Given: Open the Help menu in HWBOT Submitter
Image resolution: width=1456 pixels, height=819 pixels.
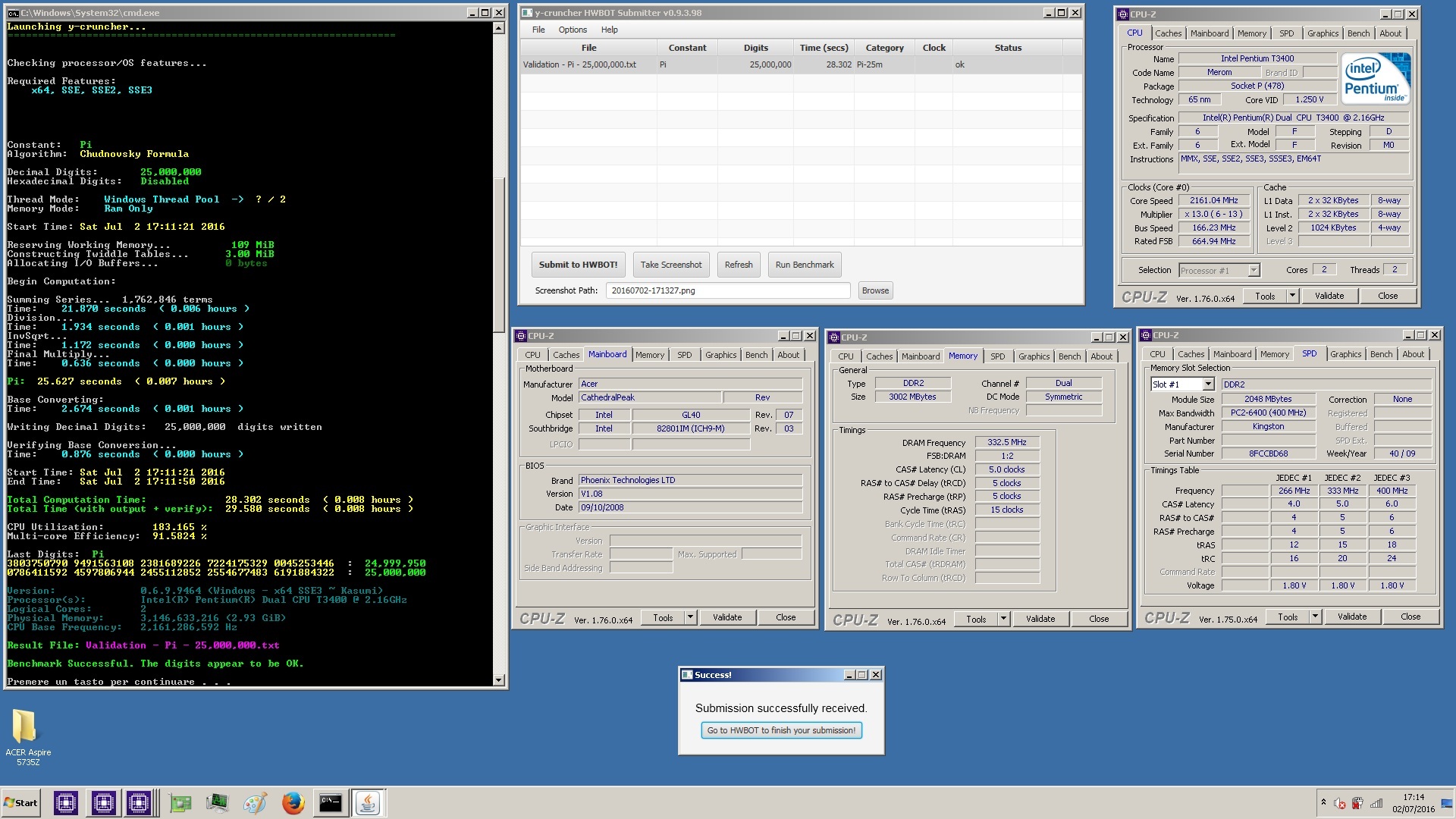Looking at the screenshot, I should (609, 30).
